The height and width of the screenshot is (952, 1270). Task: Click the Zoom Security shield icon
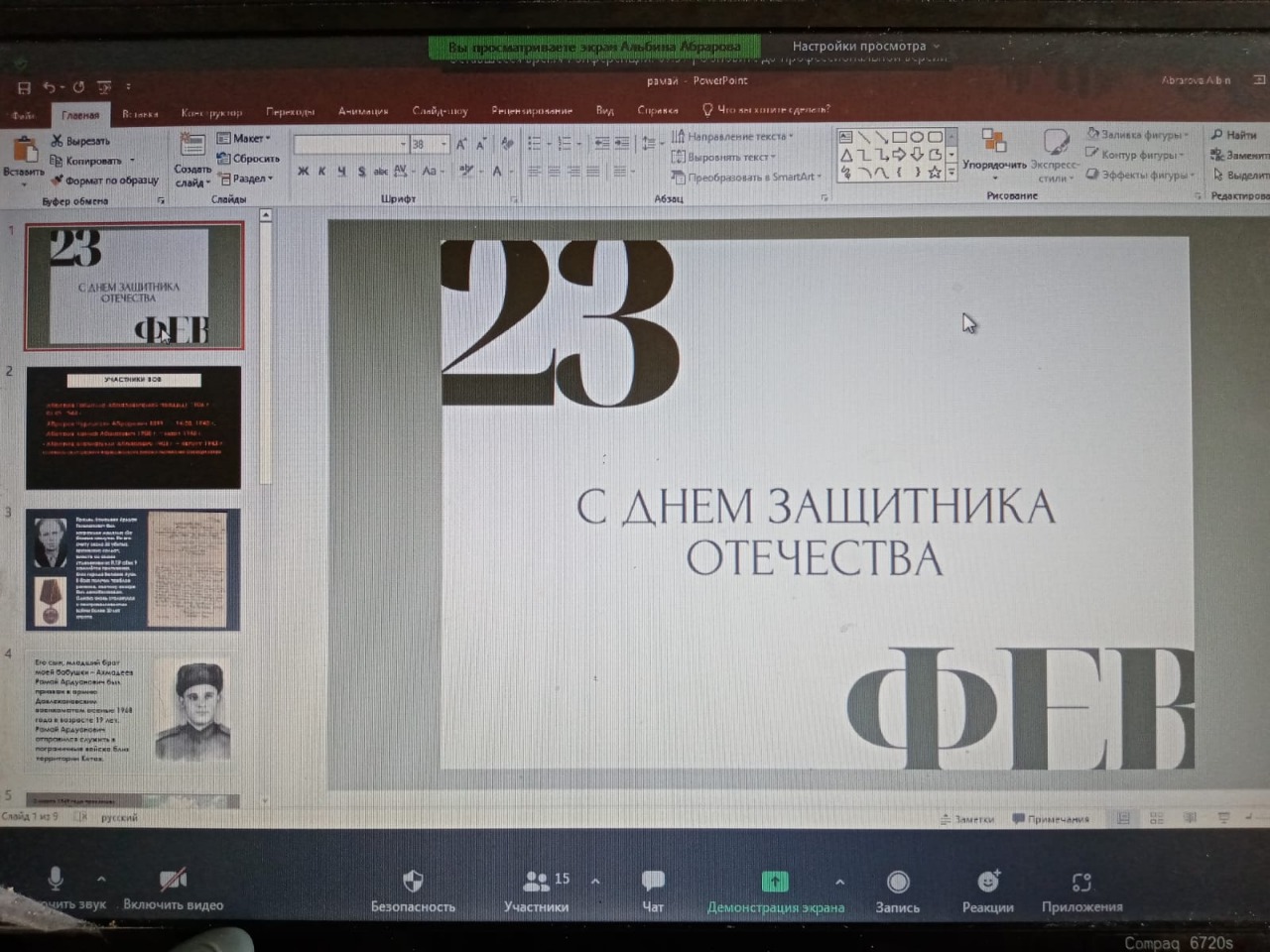coord(413,881)
